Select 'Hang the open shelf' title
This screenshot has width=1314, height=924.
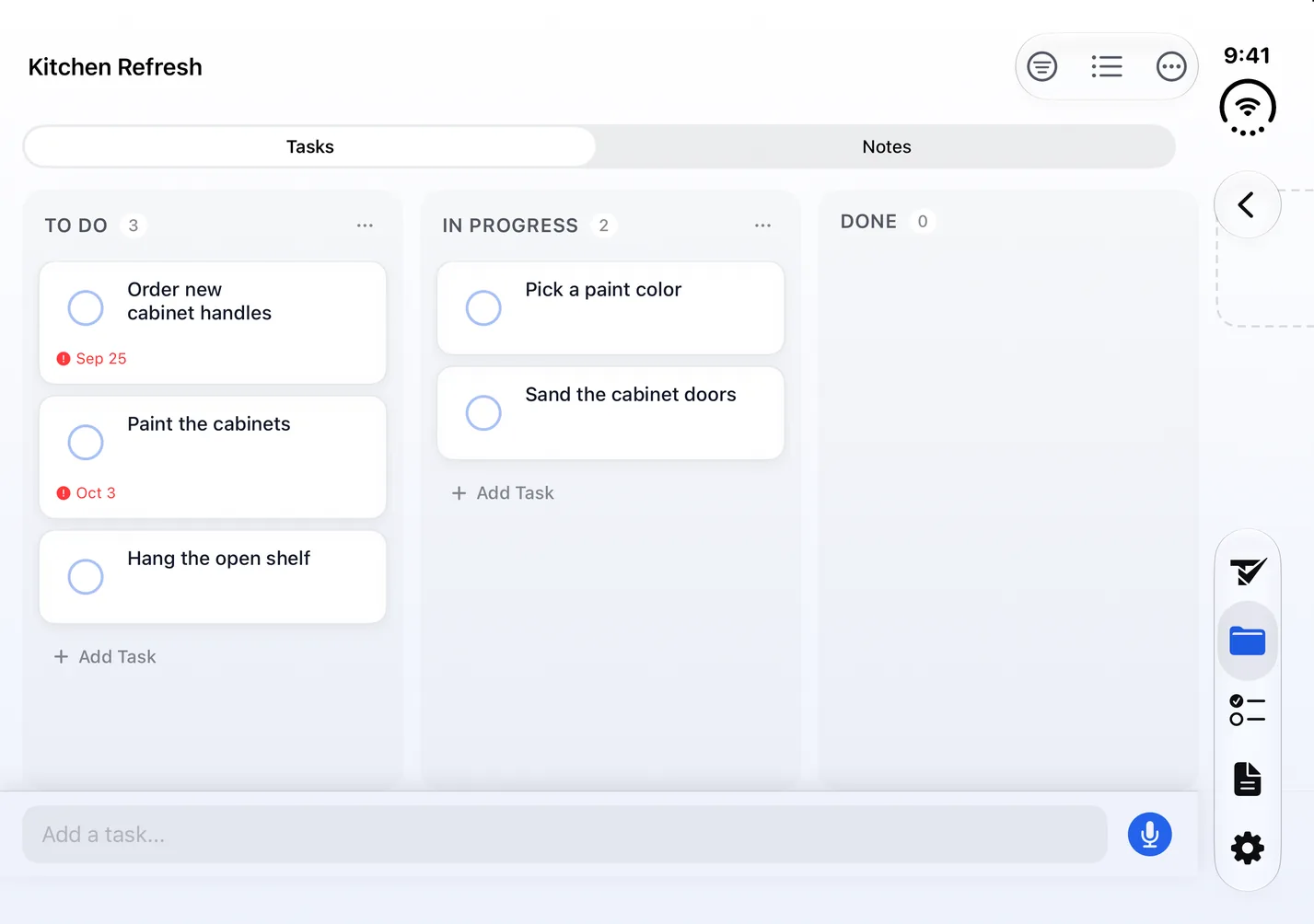click(x=219, y=559)
